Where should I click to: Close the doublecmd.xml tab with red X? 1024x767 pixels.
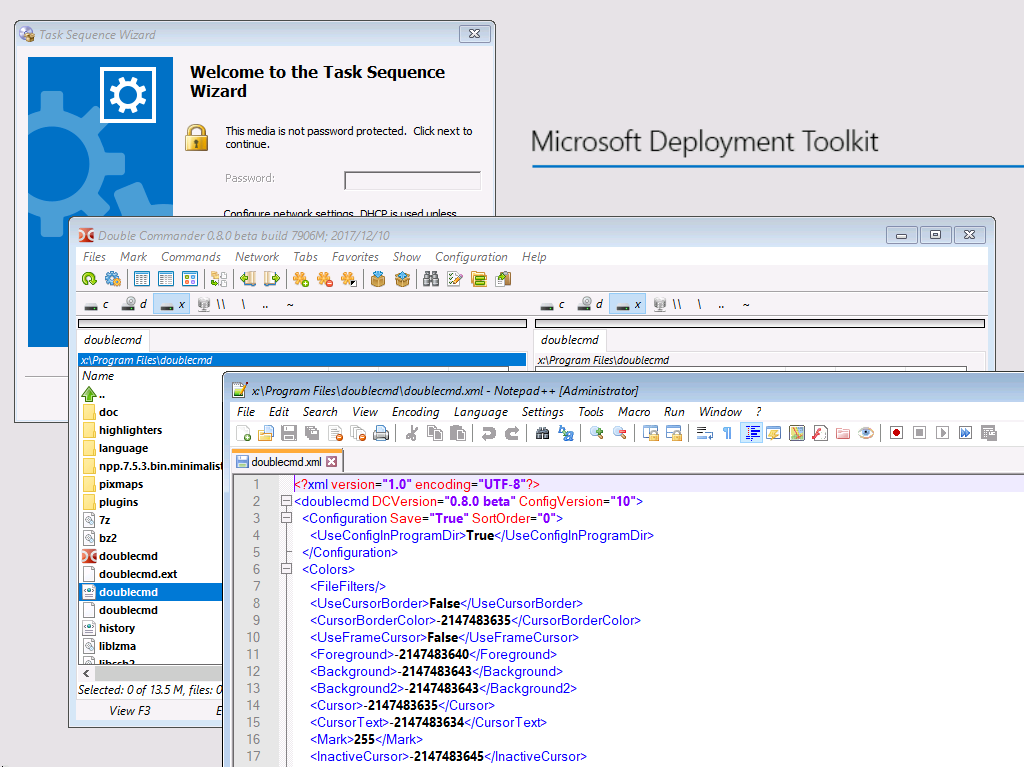pos(332,462)
